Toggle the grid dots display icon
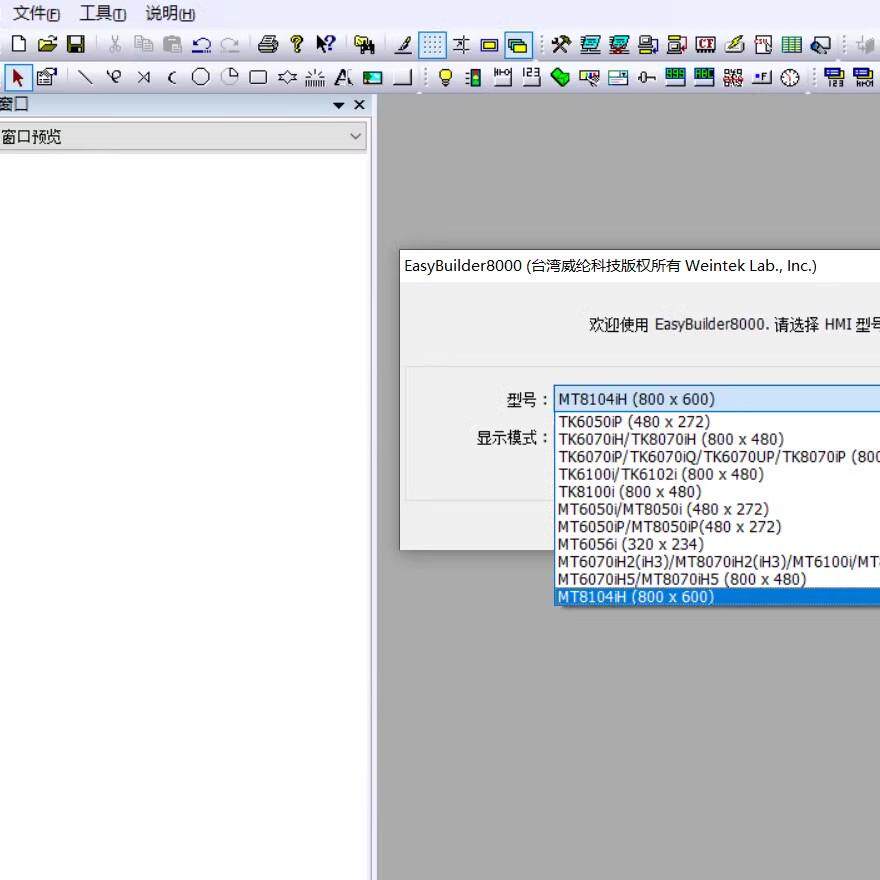Screen dimensions: 880x880 pyautogui.click(x=433, y=45)
